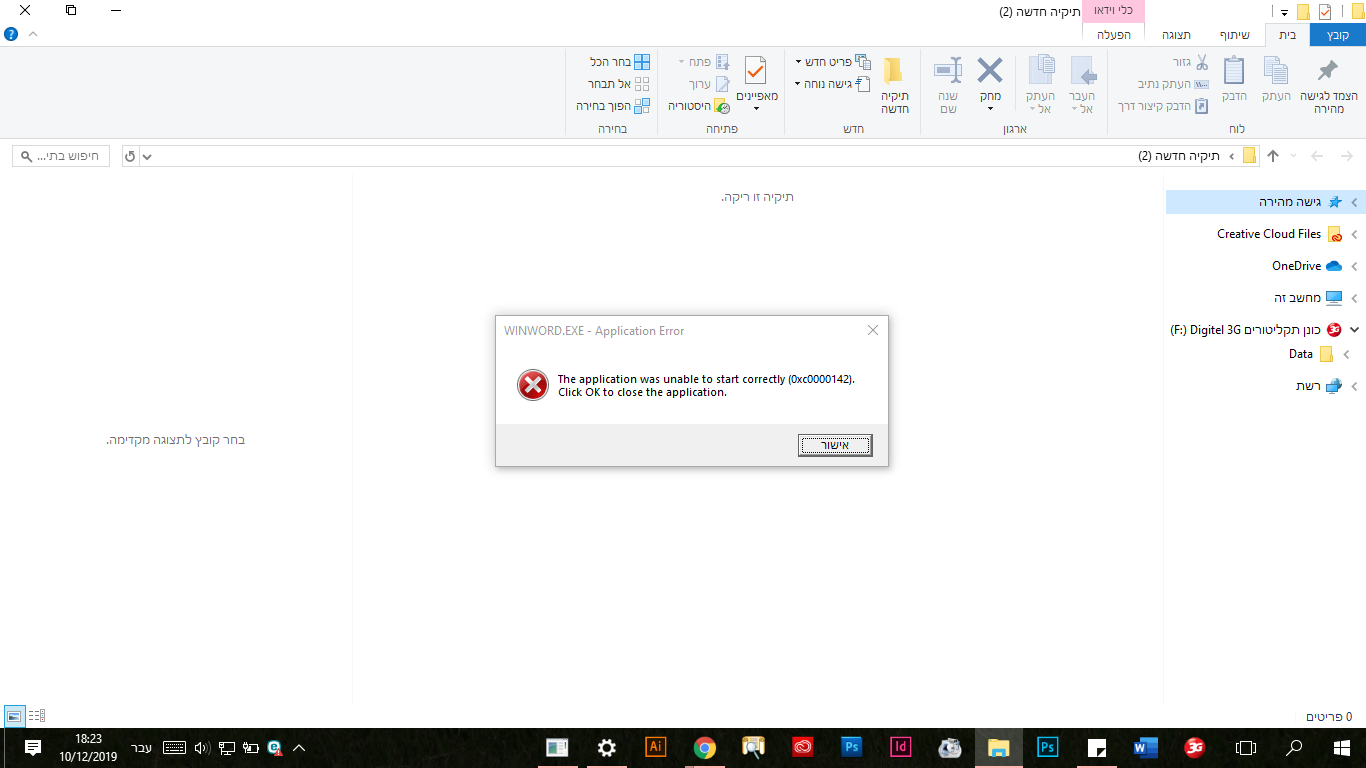Expand the OneDrive tree node arrow

(x=1355, y=266)
